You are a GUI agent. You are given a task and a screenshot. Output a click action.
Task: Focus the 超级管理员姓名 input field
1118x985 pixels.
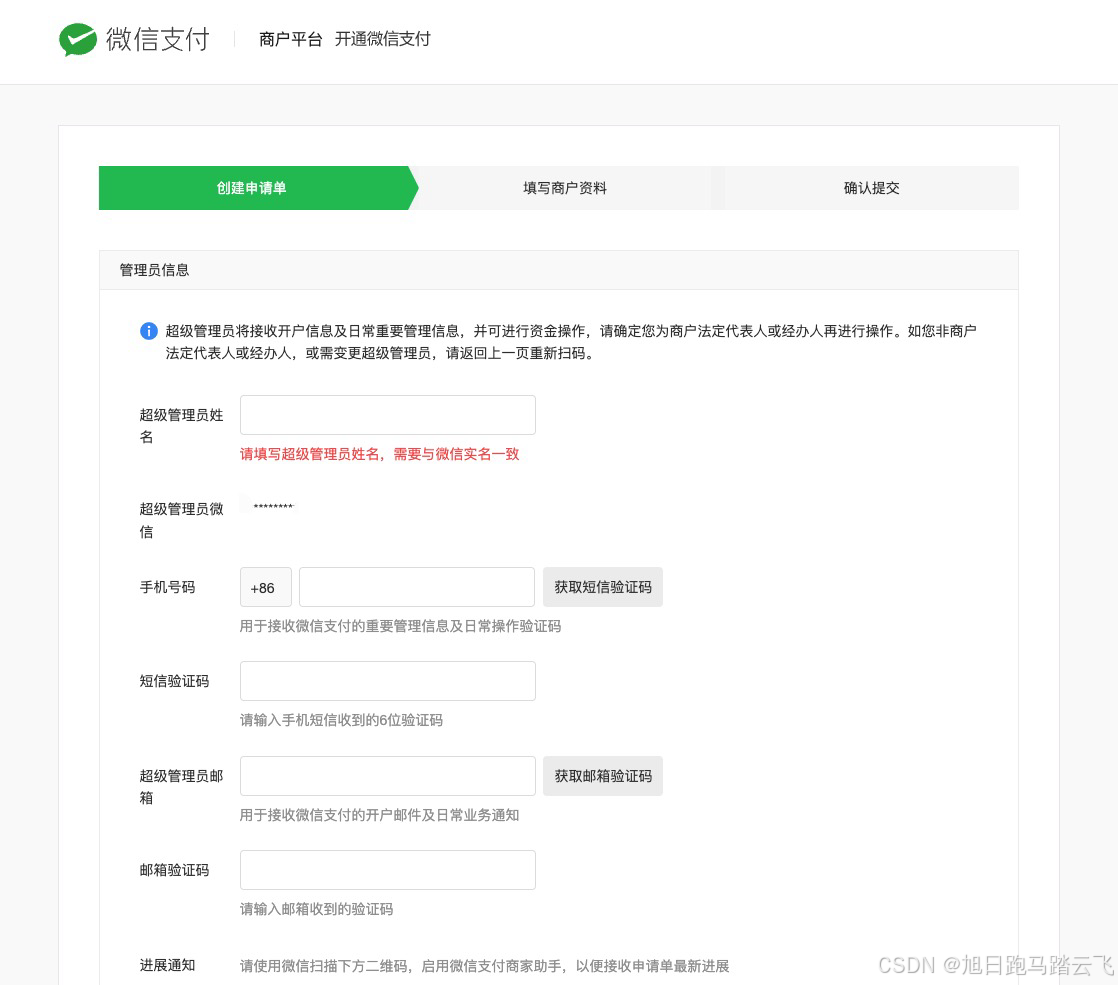(388, 415)
